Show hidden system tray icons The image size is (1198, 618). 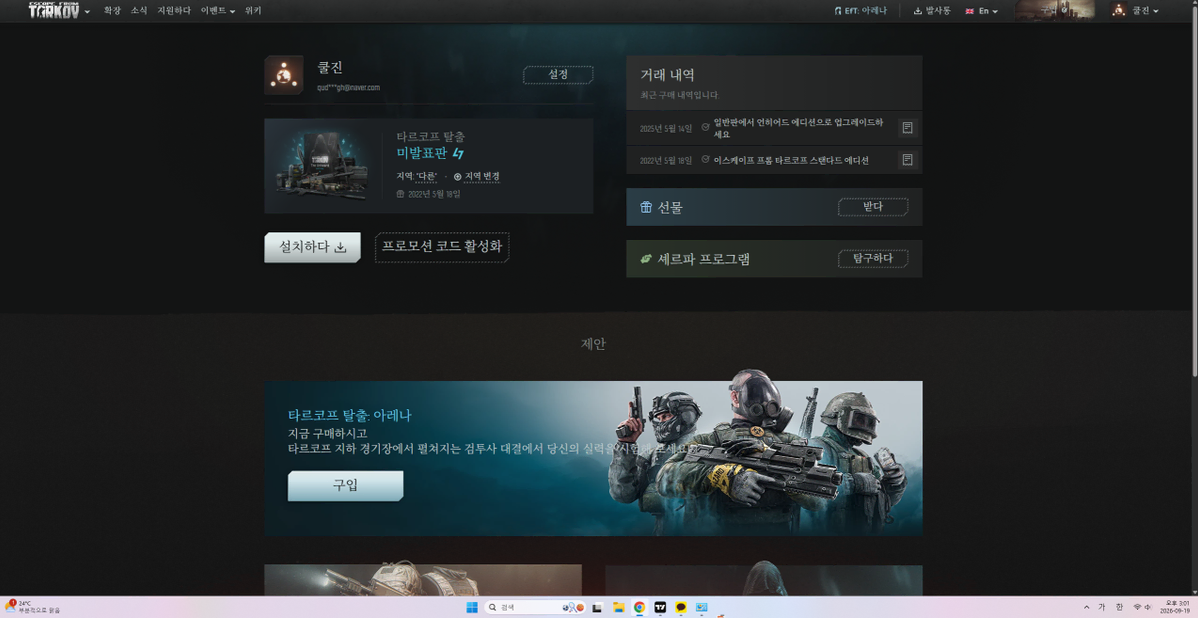[1086, 607]
